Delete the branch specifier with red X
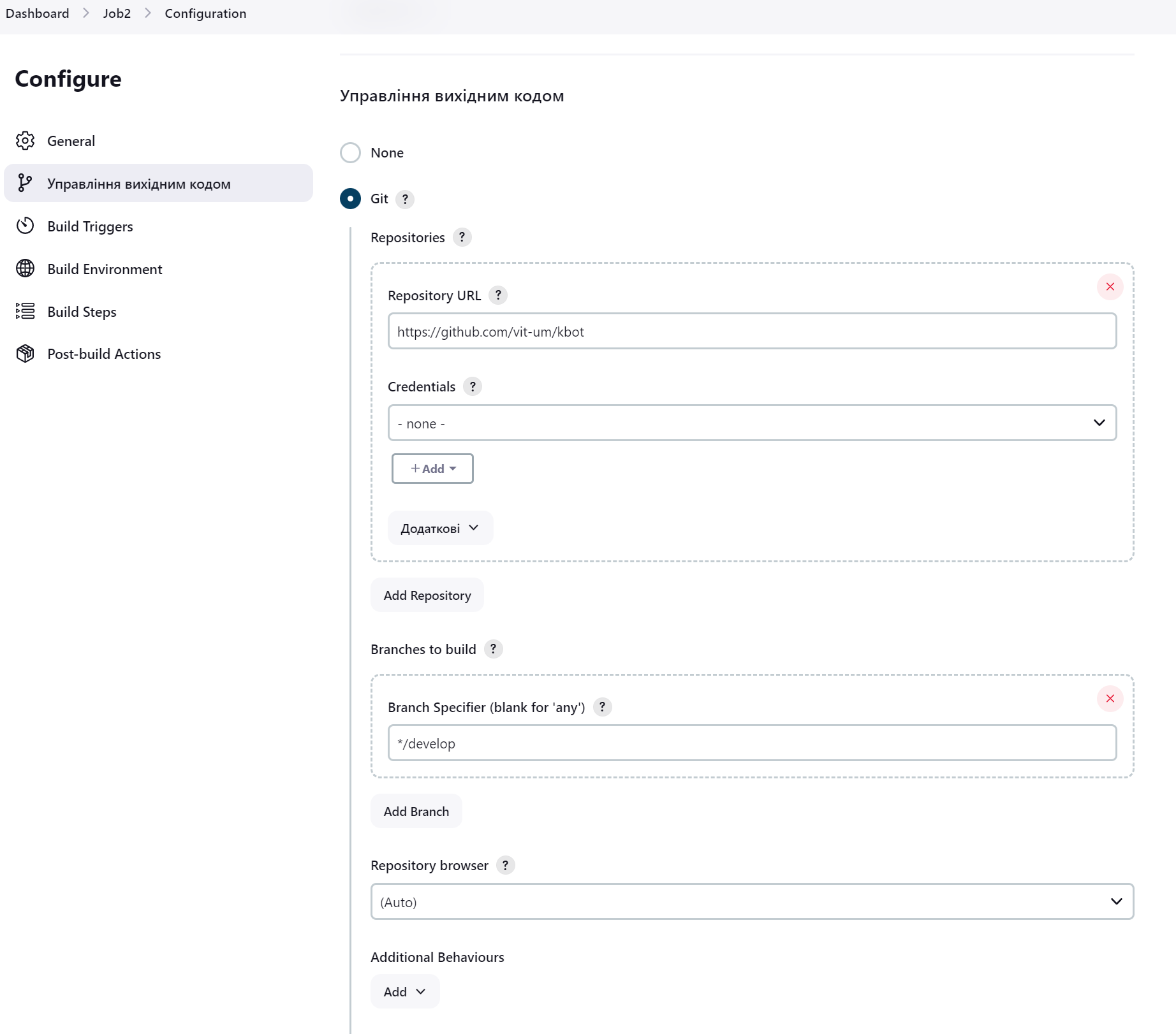This screenshot has width=1176, height=1034. tap(1110, 699)
